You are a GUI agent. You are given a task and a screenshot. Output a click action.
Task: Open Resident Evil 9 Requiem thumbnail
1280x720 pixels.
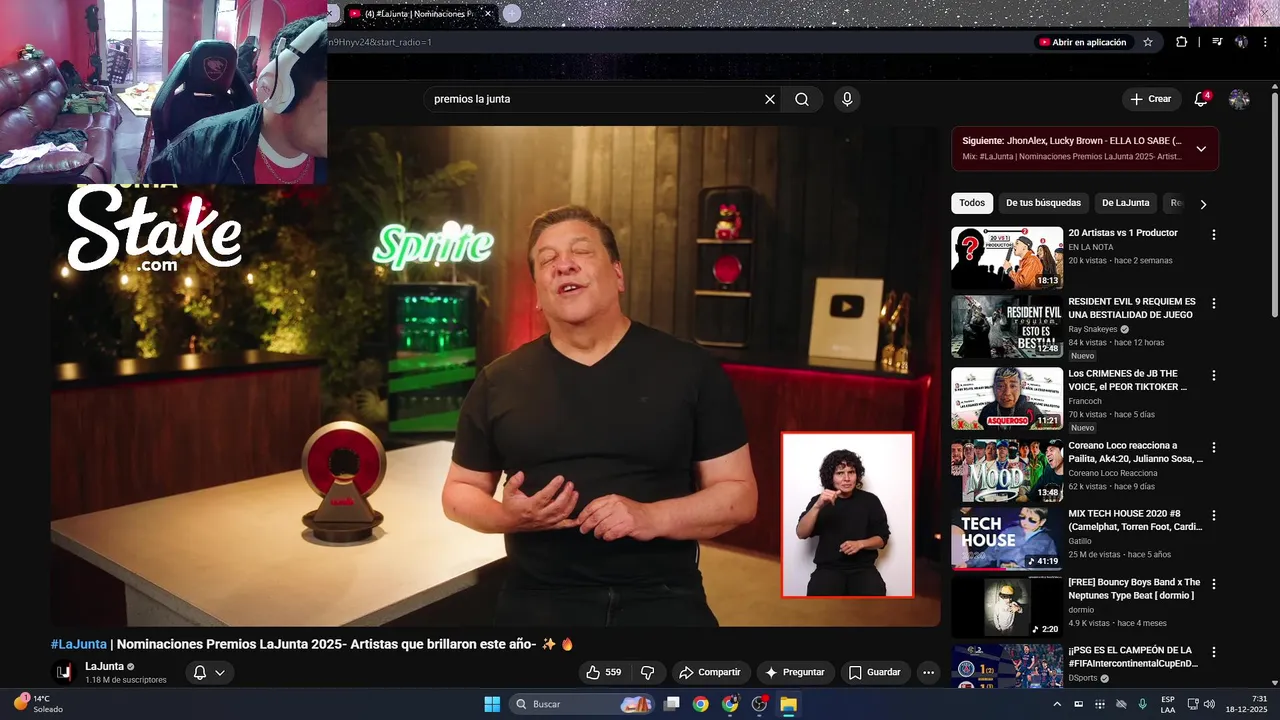tap(1007, 326)
